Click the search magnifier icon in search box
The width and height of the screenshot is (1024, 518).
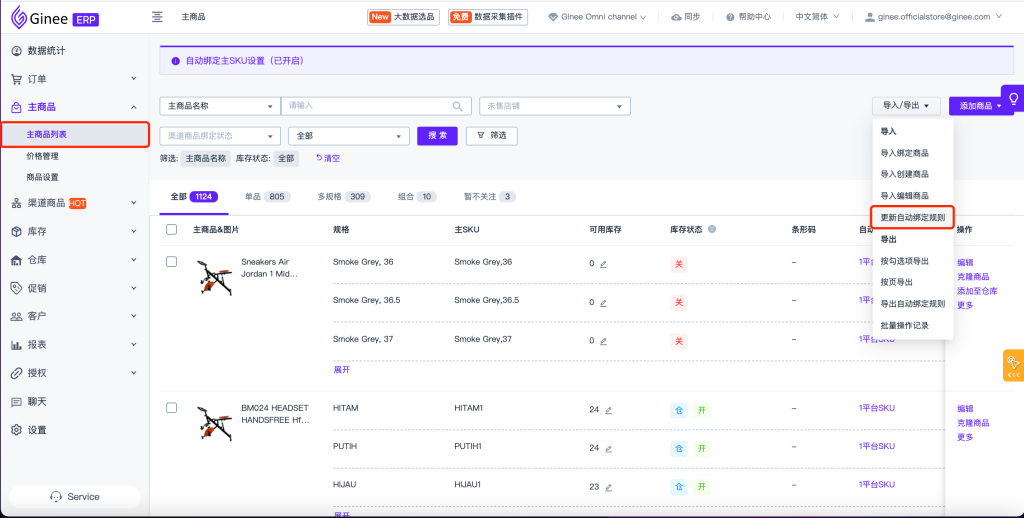point(458,106)
